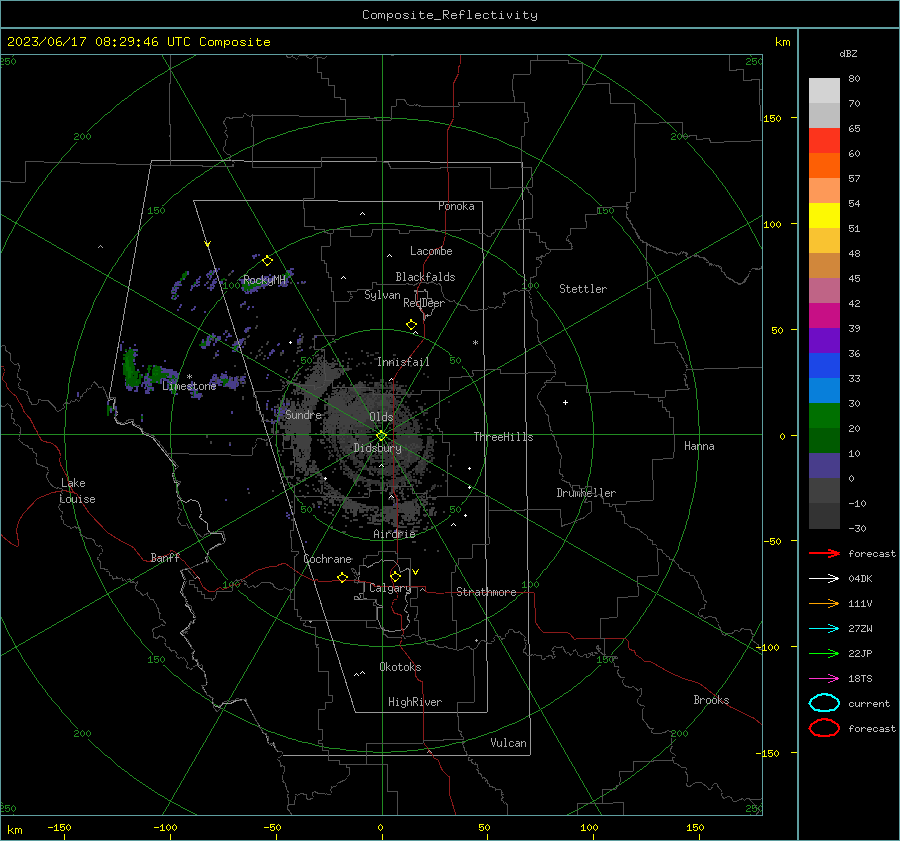Screen dimensions: 900x841
Task: Select the bright yellow 51-54 dBZ swatch
Action: (x=824, y=216)
